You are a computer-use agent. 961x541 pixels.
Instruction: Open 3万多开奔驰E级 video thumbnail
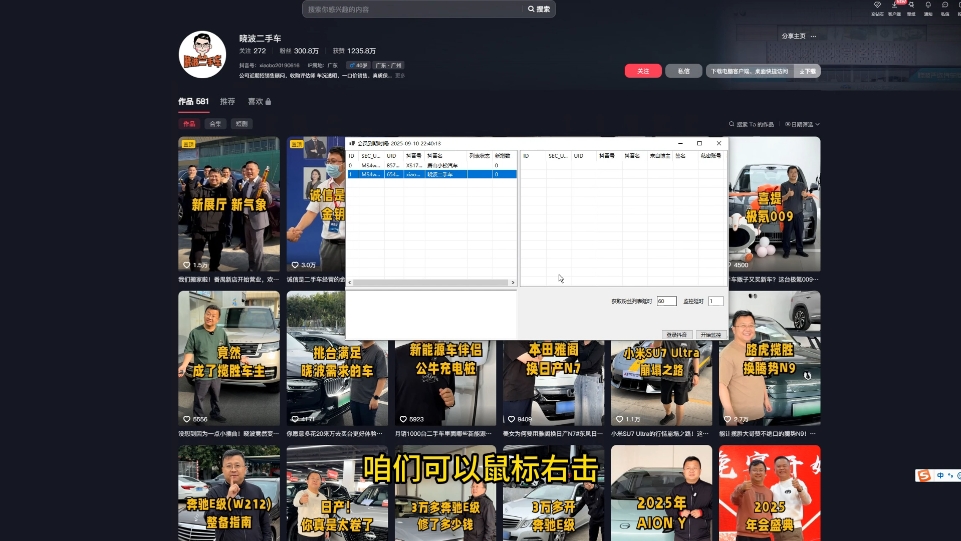click(x=553, y=493)
